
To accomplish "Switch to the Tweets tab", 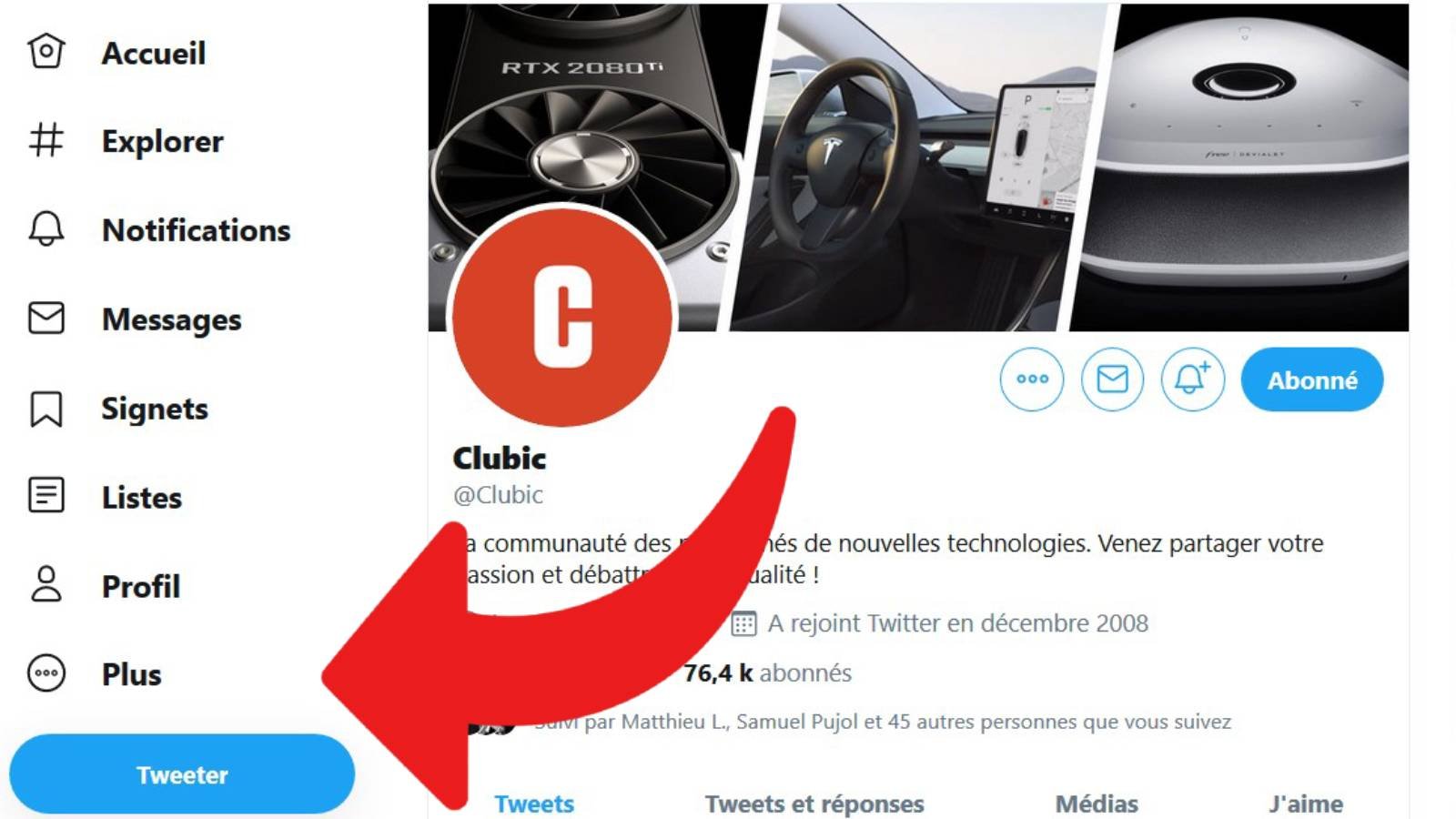I will point(534,804).
